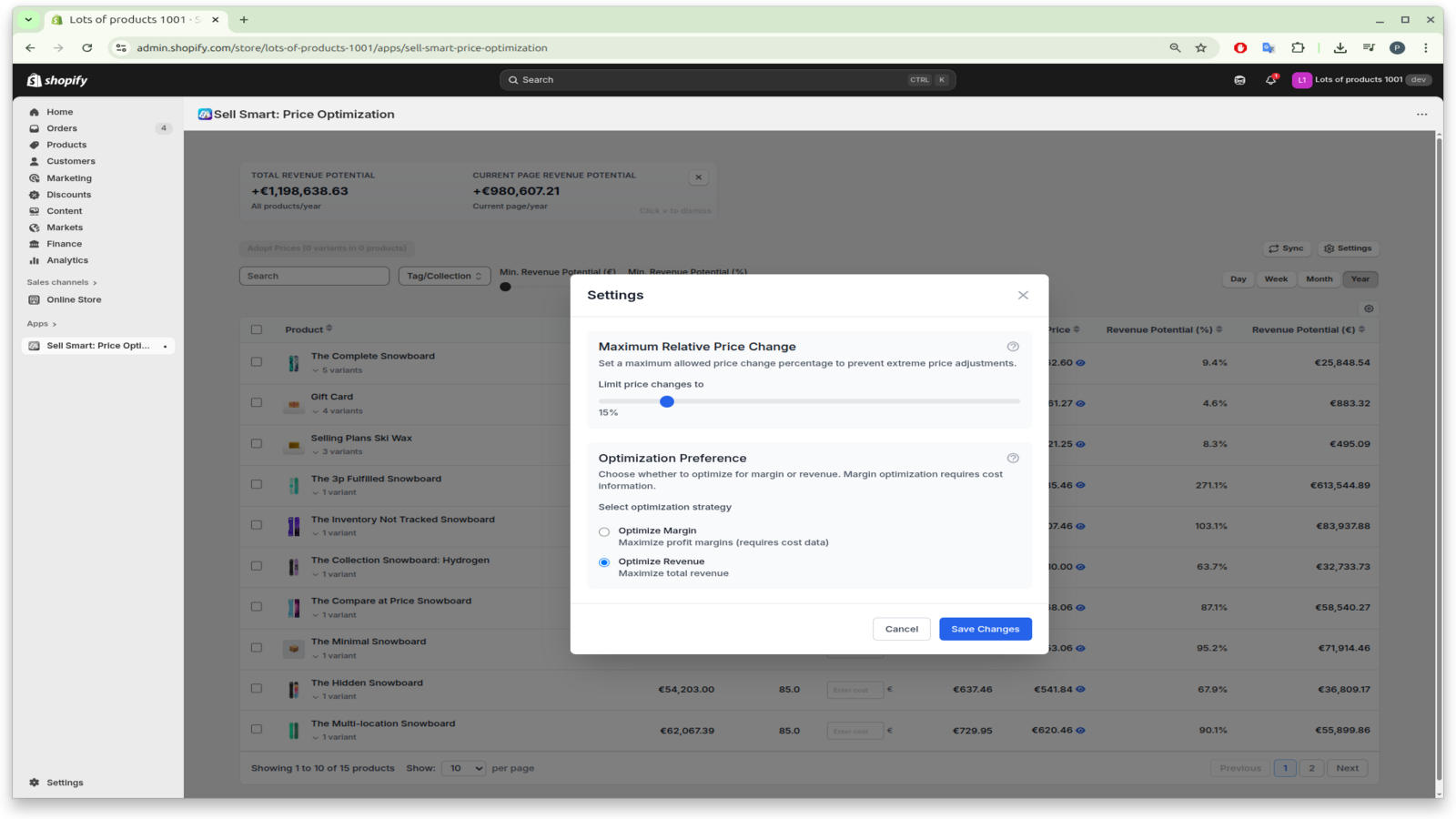Open Marketing in the left menu
Viewport: 1456px width, 819px height.
tap(68, 177)
